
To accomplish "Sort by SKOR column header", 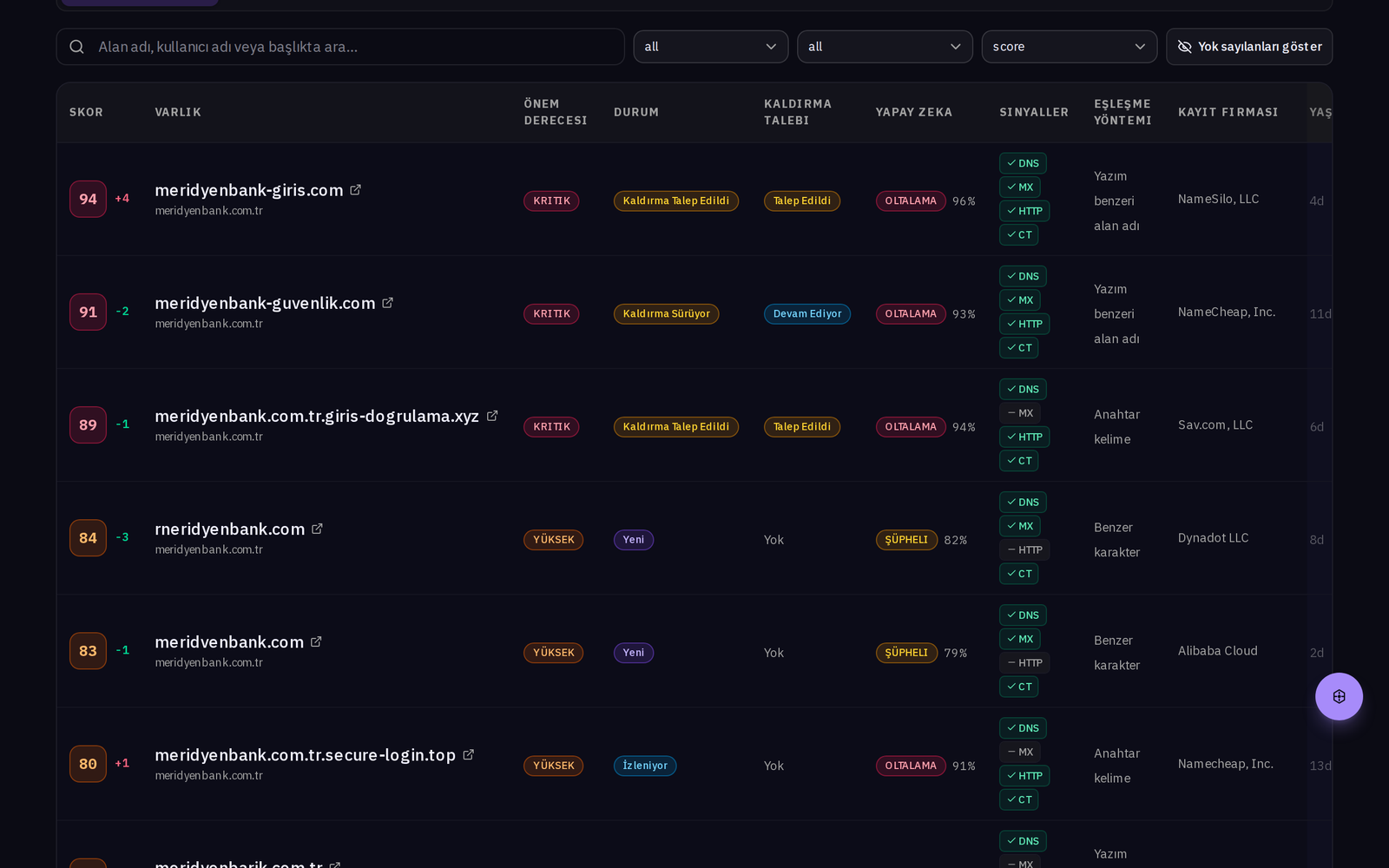I will point(86,112).
